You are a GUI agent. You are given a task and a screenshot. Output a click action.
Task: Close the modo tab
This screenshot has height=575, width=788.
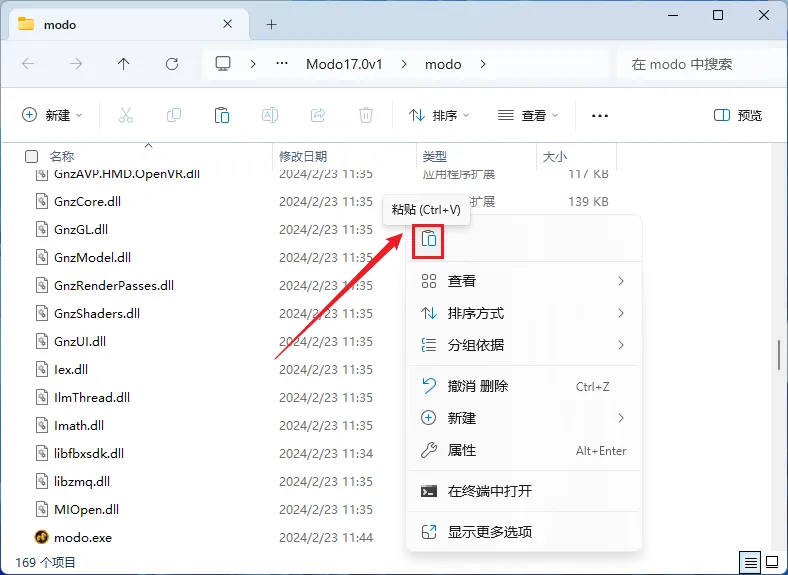(x=228, y=24)
